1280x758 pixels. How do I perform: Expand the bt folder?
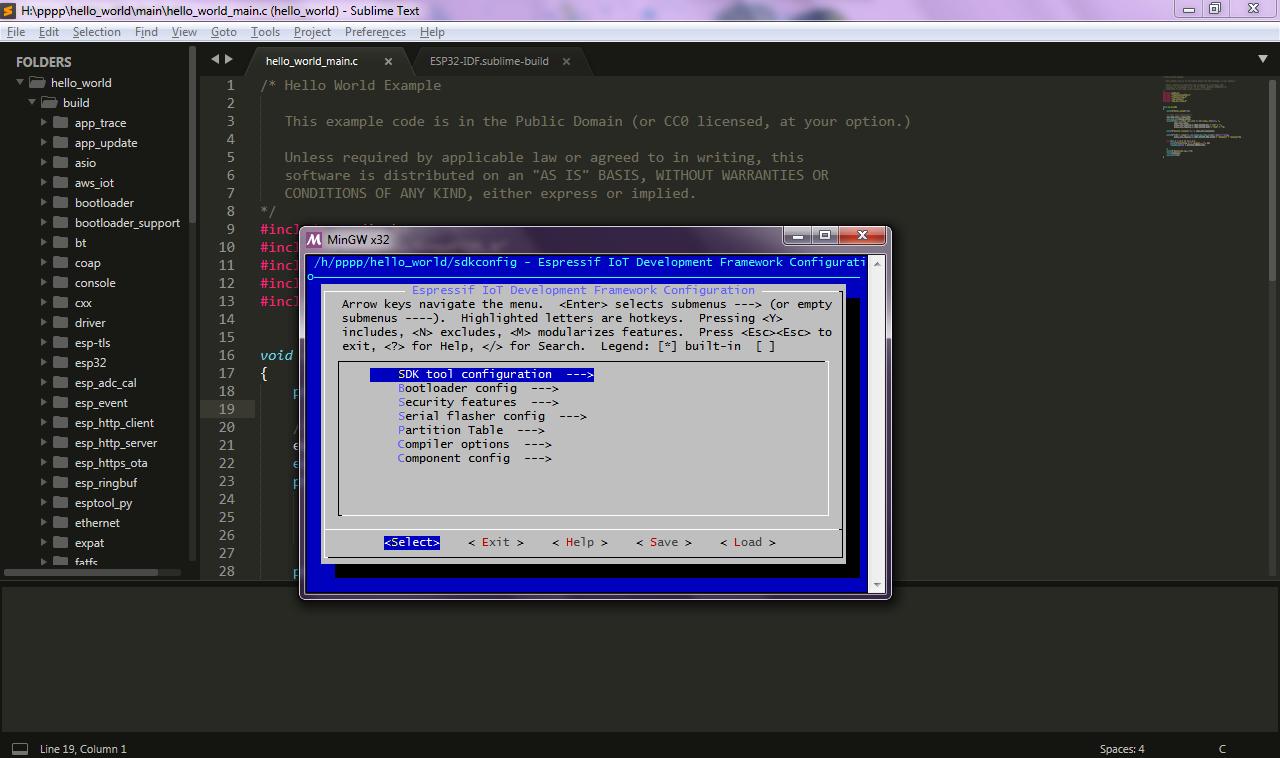coord(44,242)
